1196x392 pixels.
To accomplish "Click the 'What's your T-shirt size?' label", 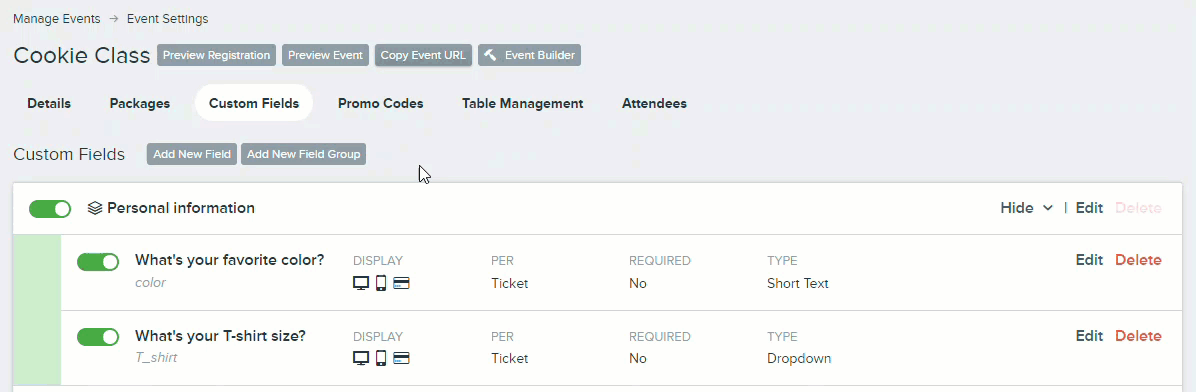I will (220, 336).
